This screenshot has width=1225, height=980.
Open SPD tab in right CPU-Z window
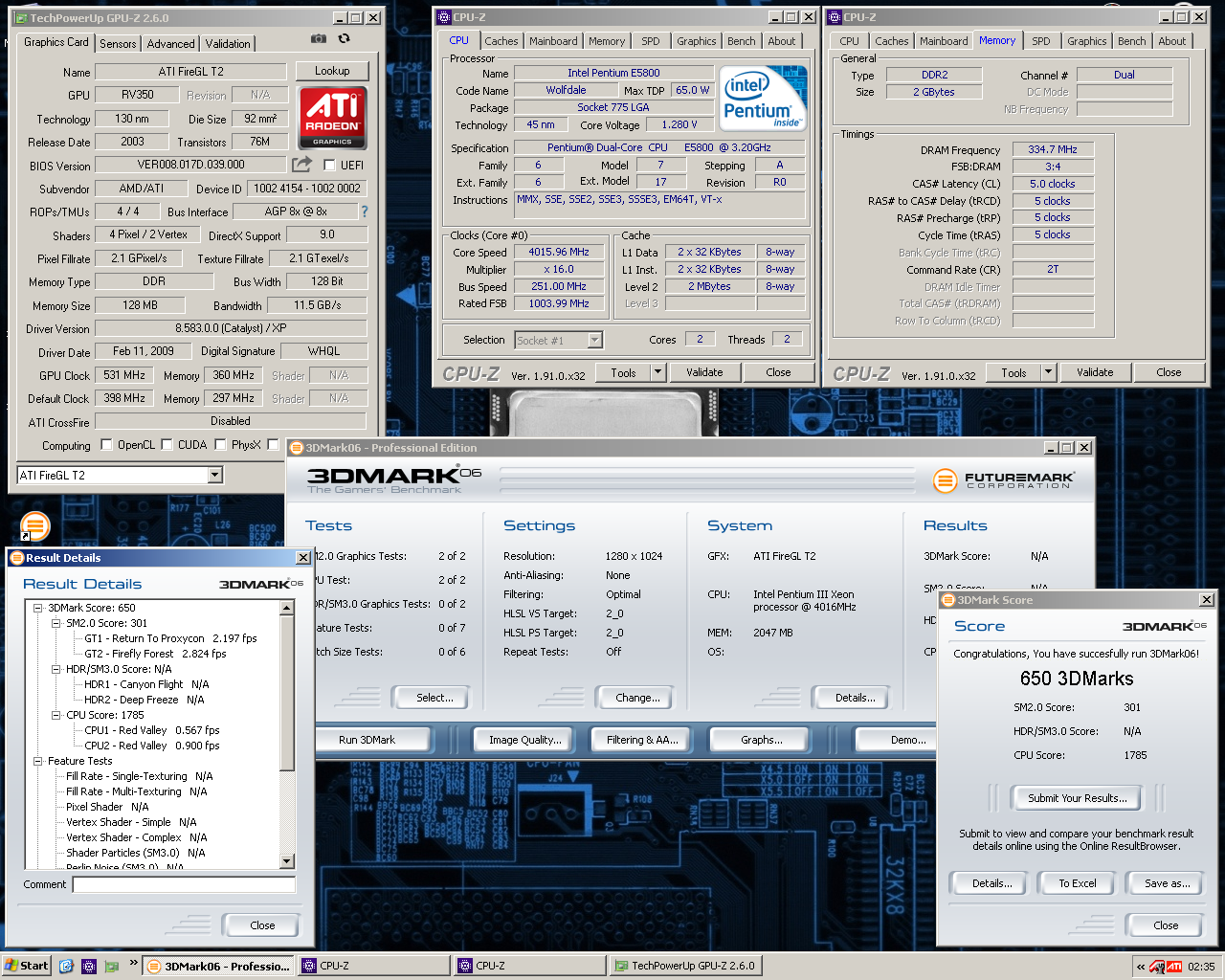pyautogui.click(x=1040, y=41)
